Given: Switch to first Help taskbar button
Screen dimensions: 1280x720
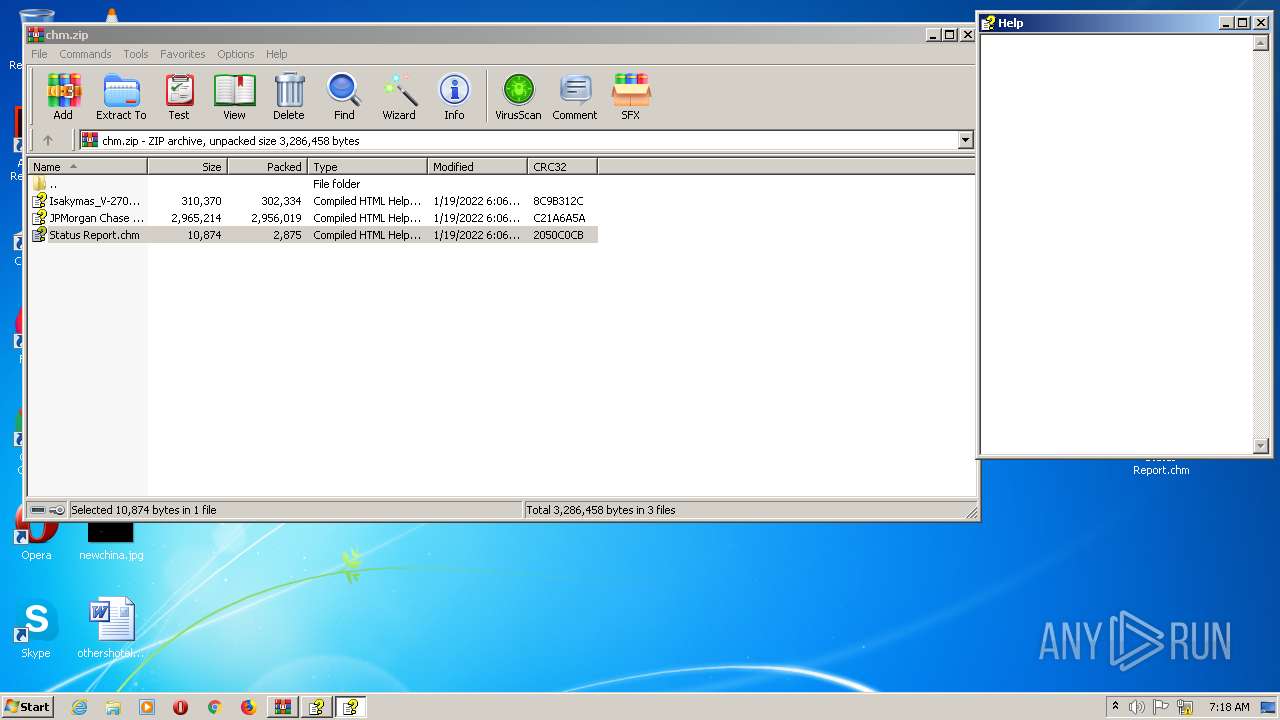Looking at the screenshot, I should pyautogui.click(x=316, y=707).
